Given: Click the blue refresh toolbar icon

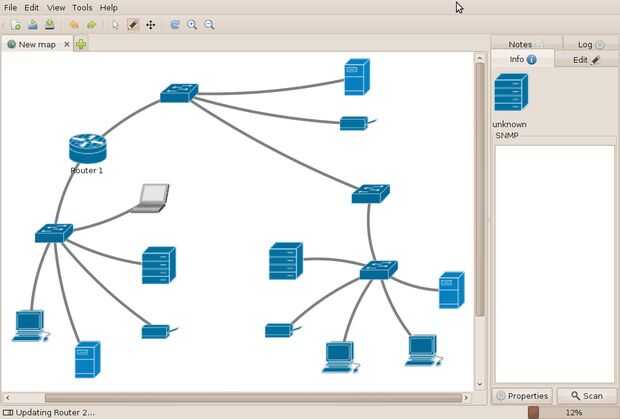Looking at the screenshot, I should (x=175, y=25).
